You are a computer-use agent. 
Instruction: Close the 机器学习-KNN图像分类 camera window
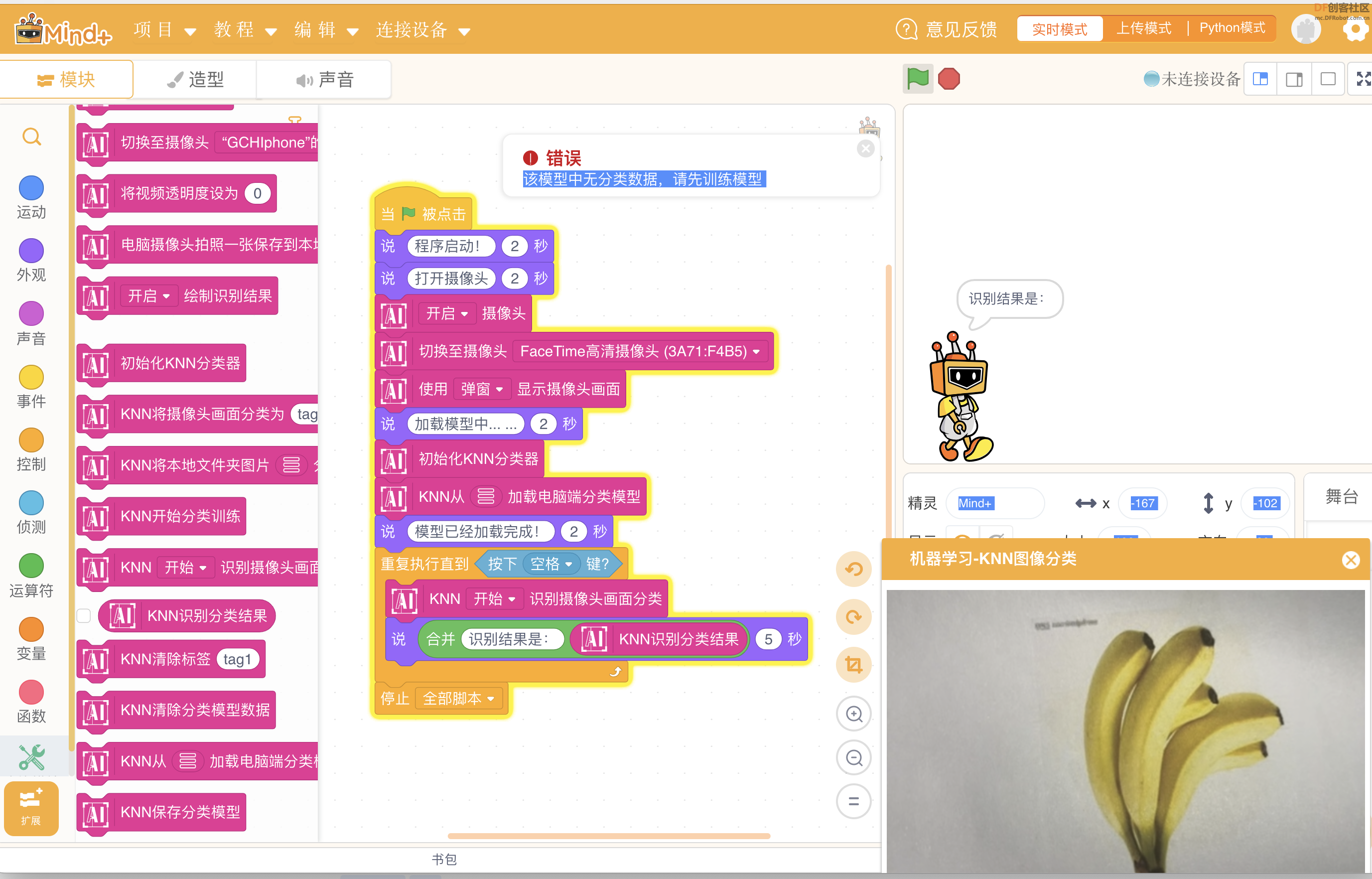1350,560
